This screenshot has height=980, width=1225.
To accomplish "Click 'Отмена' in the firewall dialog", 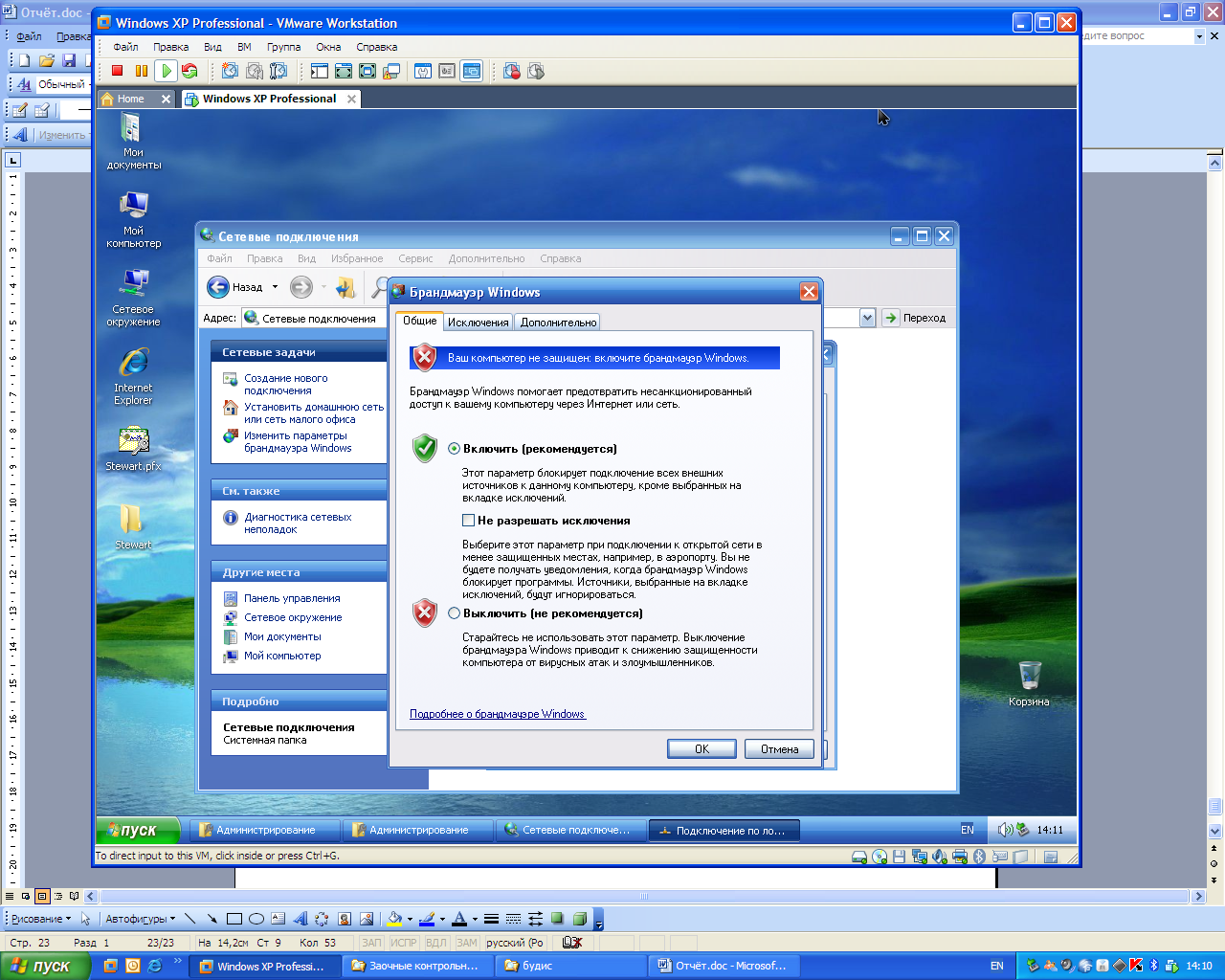I will click(x=779, y=749).
